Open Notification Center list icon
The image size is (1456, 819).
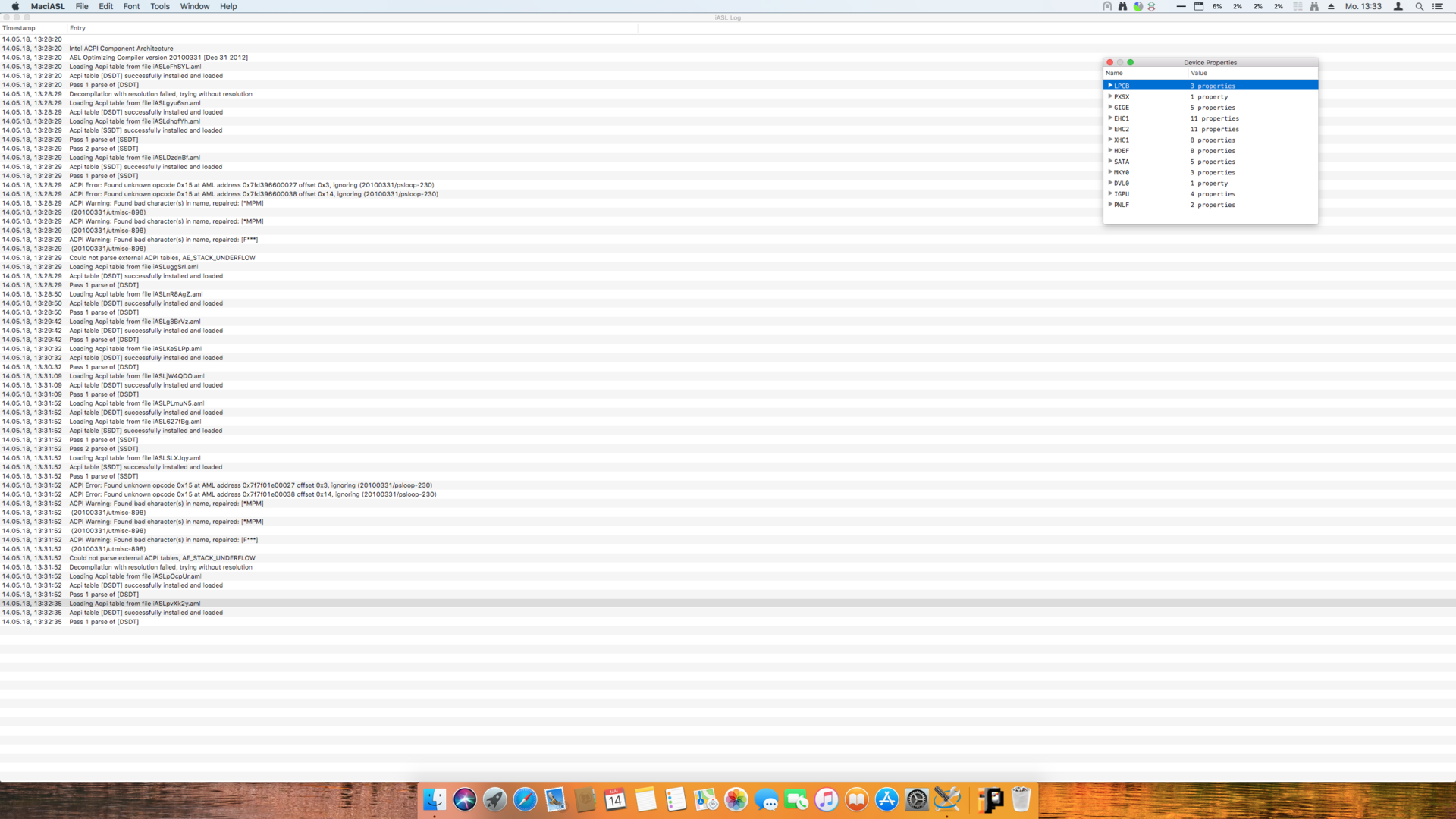[x=1437, y=6]
